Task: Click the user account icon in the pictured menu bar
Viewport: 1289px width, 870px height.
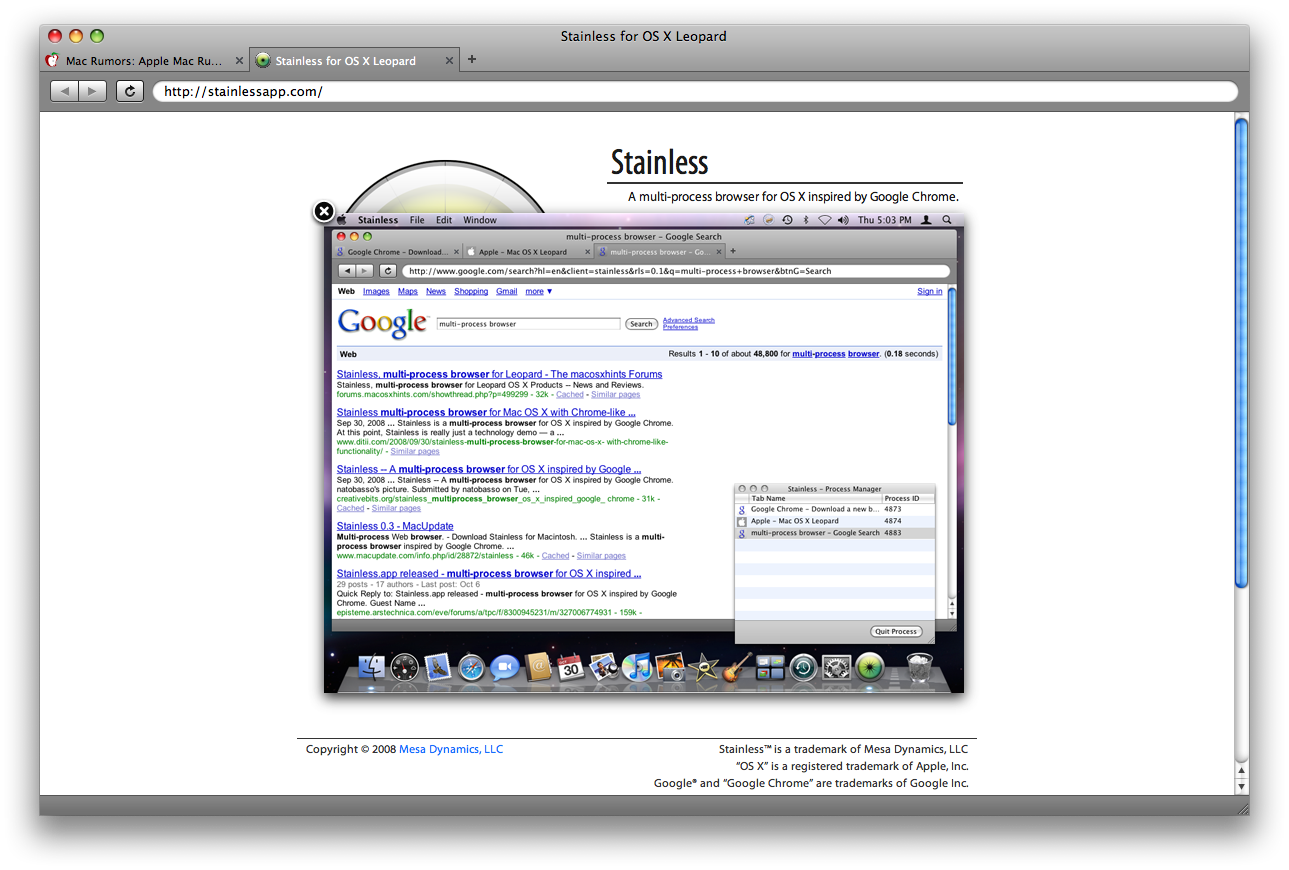Action: click(x=926, y=220)
